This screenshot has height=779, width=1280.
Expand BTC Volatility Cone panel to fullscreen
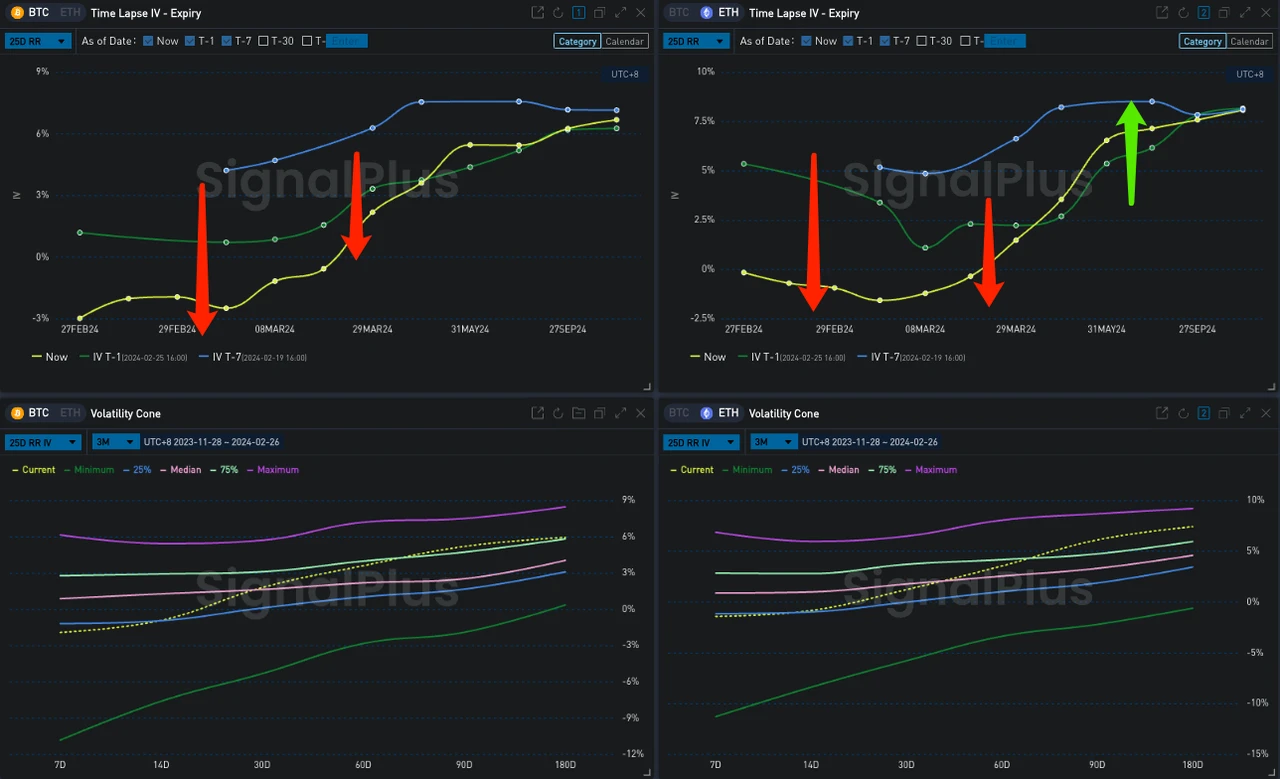(621, 413)
